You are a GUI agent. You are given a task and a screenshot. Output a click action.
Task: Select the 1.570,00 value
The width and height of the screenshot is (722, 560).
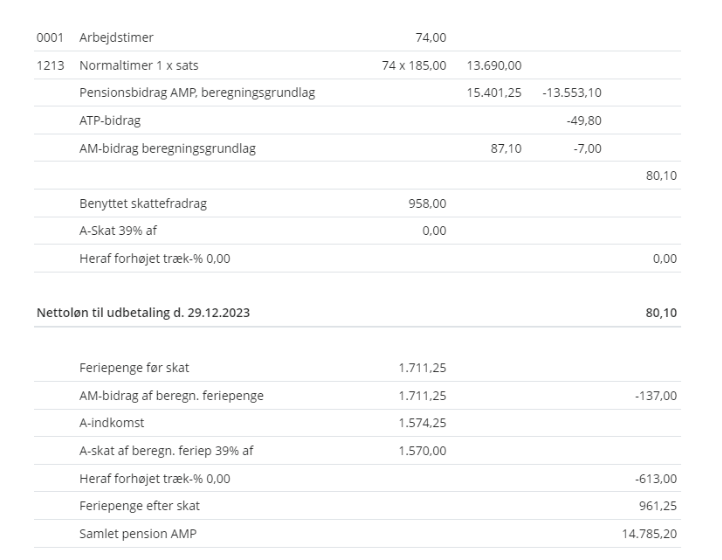click(422, 450)
